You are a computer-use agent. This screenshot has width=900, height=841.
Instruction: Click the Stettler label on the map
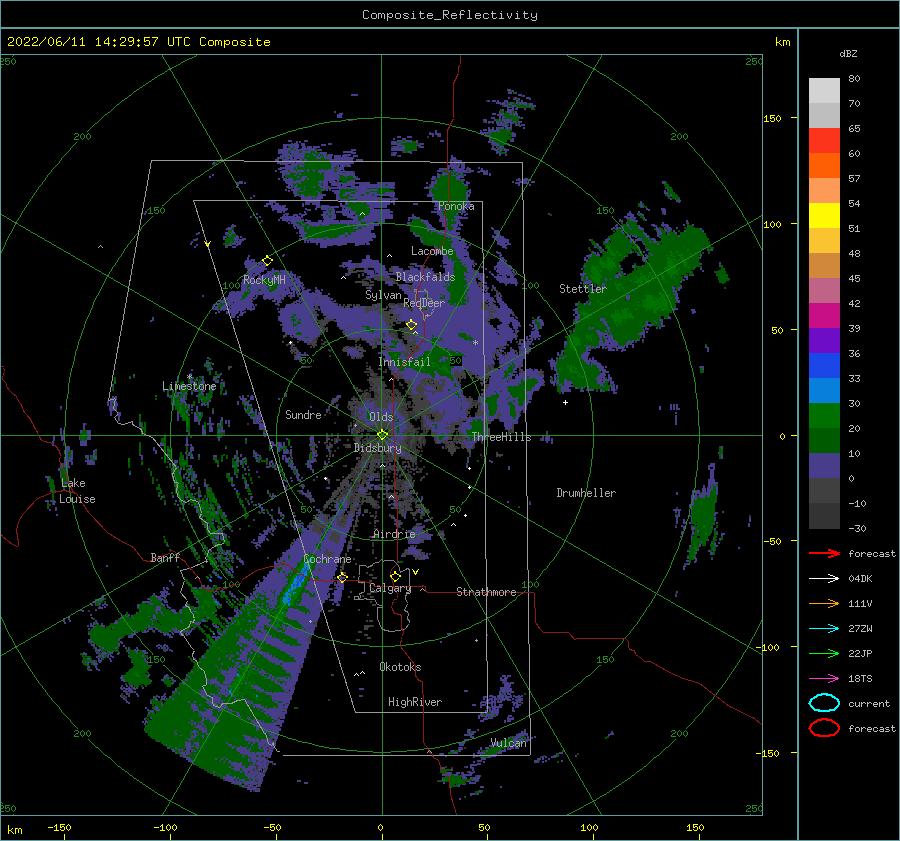tap(583, 289)
